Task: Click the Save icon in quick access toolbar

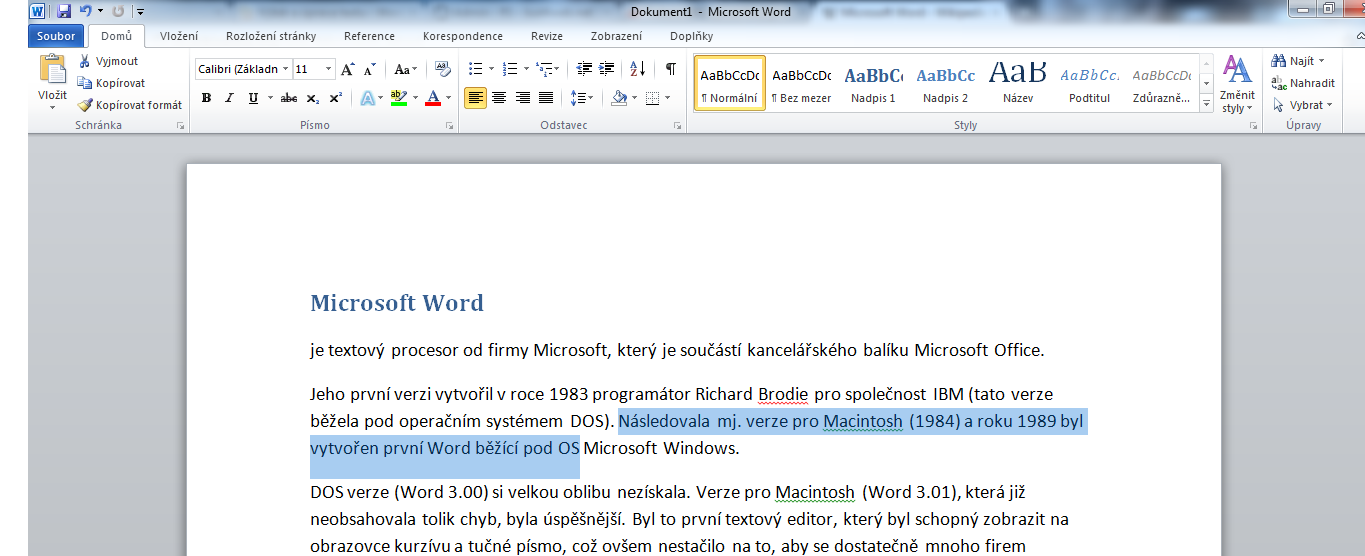Action: coord(64,11)
